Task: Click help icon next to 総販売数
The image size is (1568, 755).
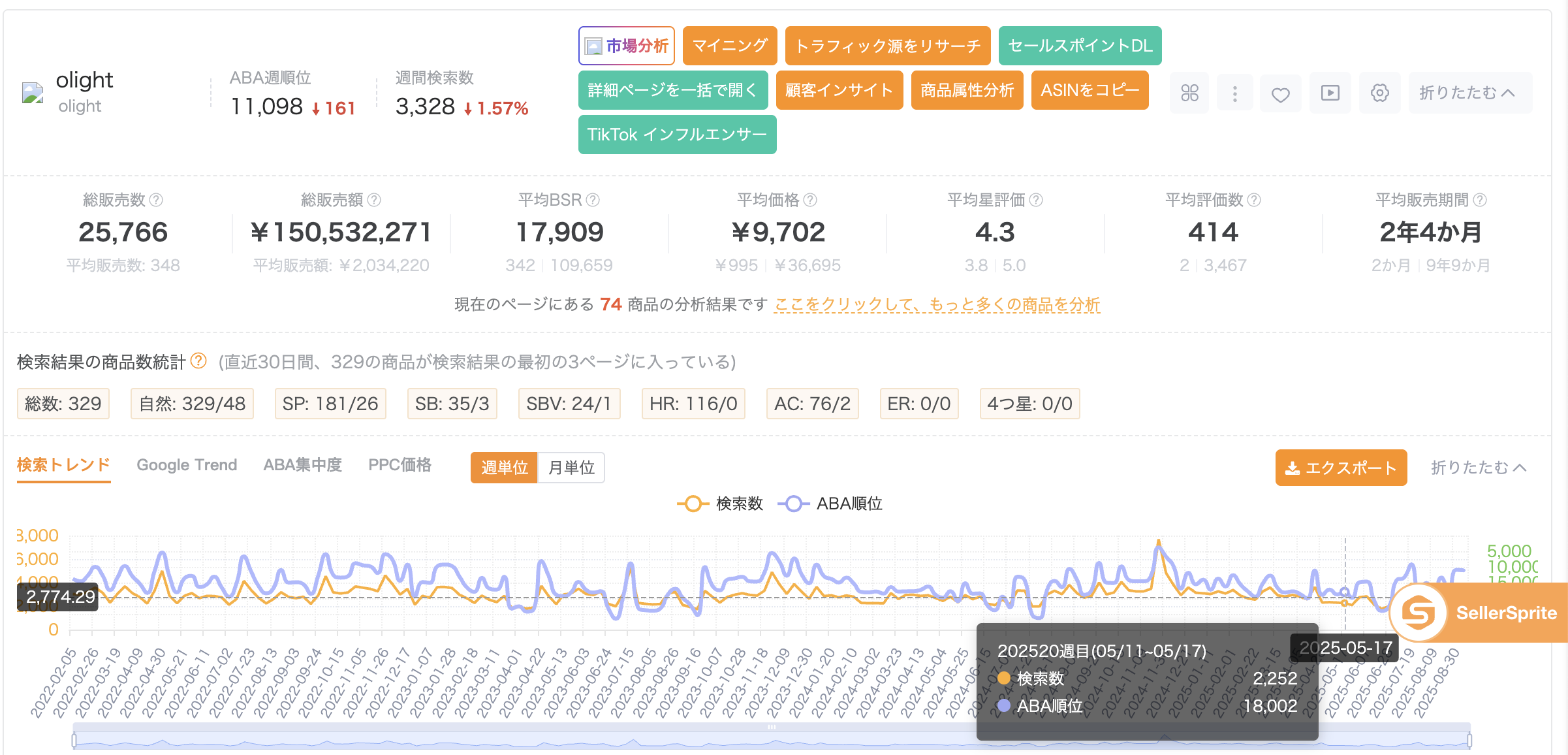Action: pos(156,200)
